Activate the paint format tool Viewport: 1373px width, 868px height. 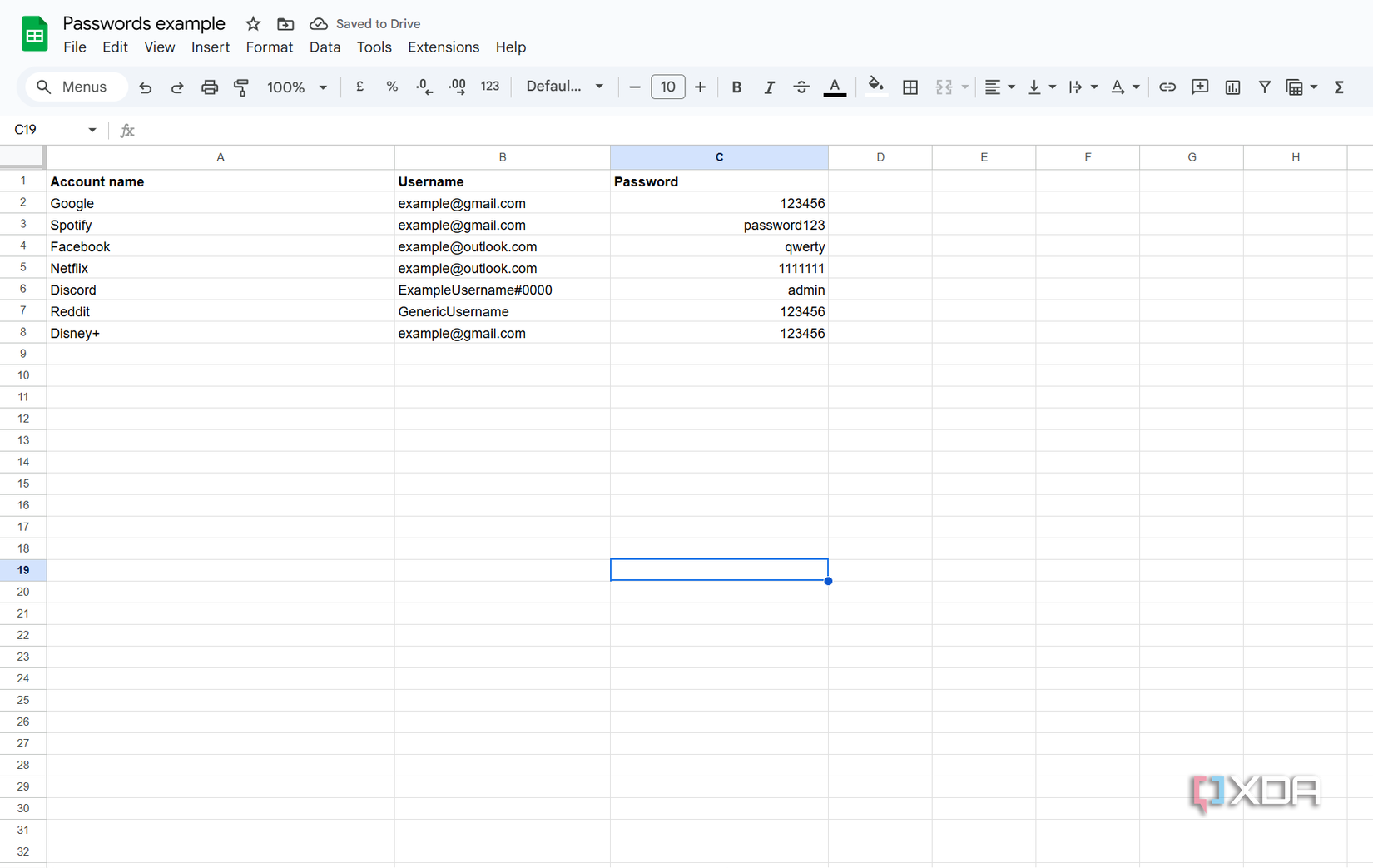241,87
